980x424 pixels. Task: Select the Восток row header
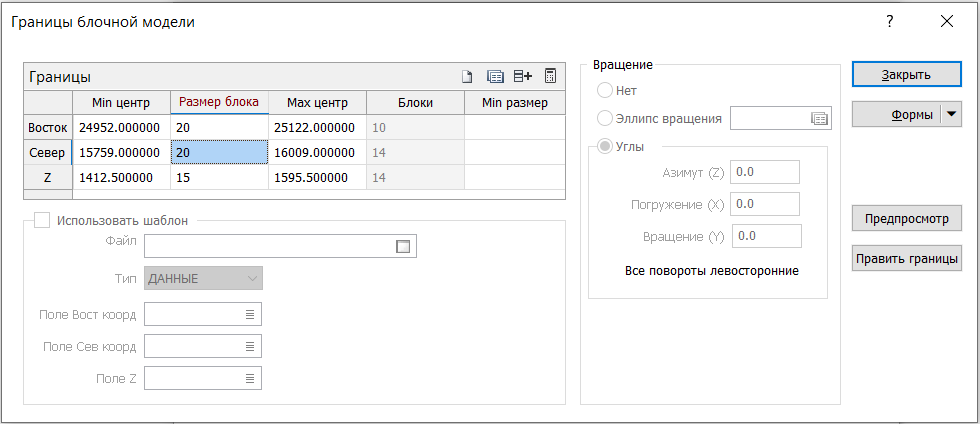coord(48,128)
